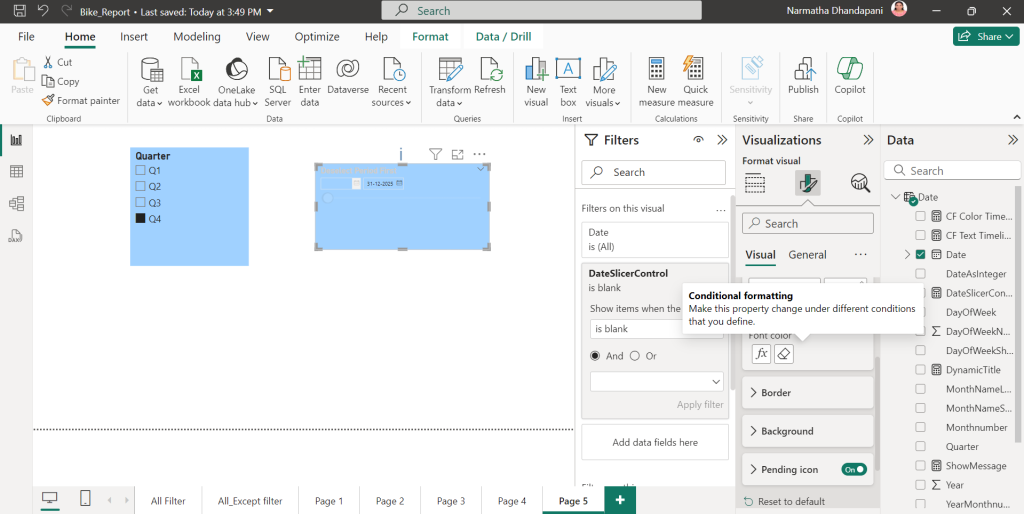The image size is (1024, 514).
Task: Switch to Report view in left sidebar
Action: click(16, 140)
